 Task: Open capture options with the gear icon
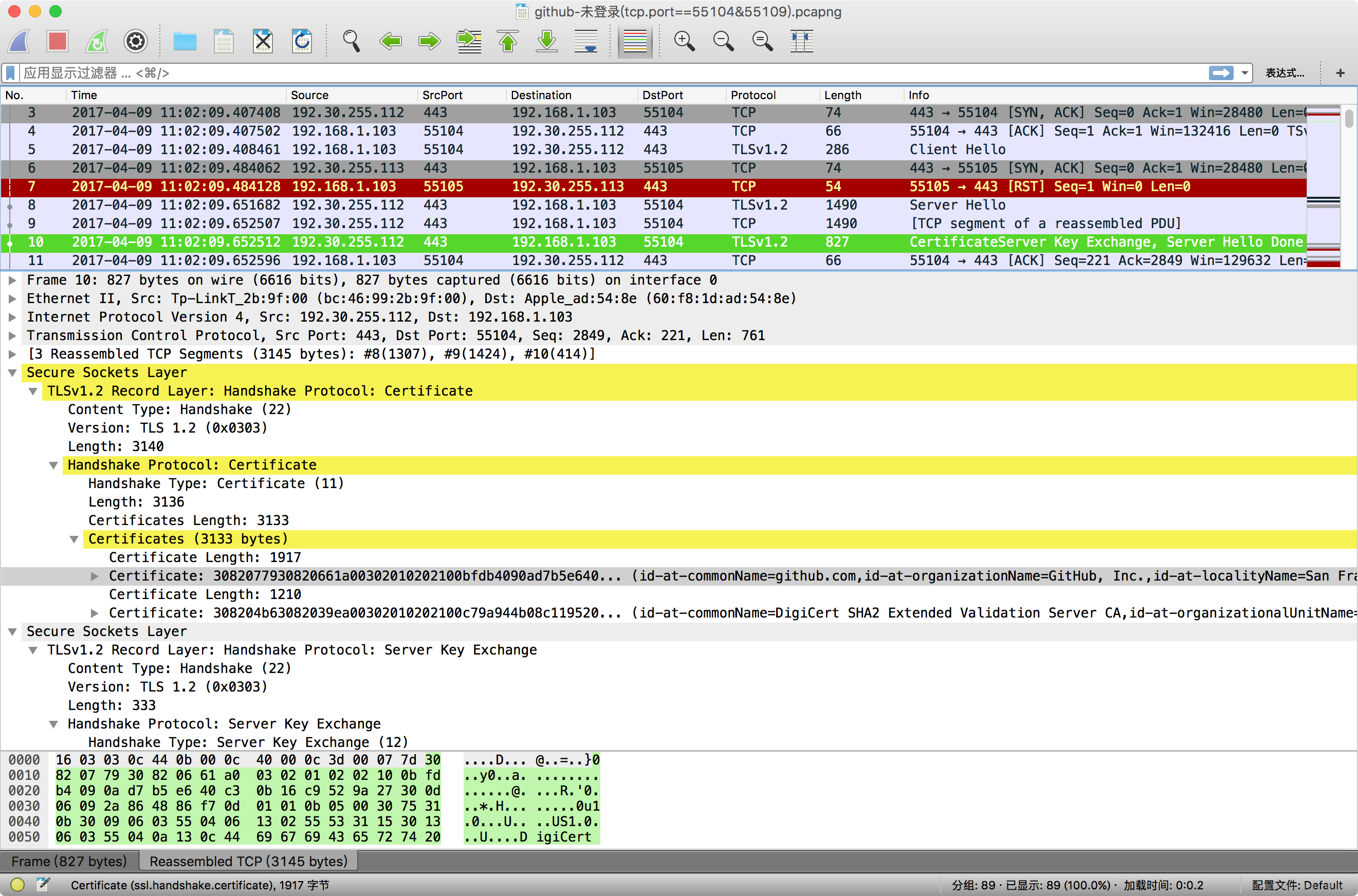136,41
